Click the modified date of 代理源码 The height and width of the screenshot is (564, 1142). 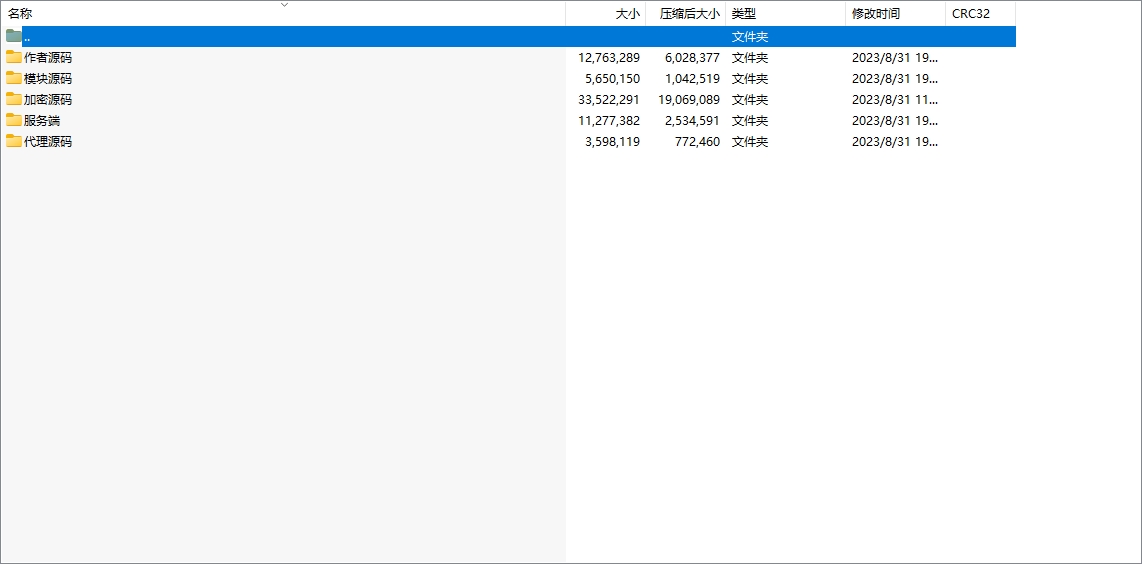click(895, 142)
